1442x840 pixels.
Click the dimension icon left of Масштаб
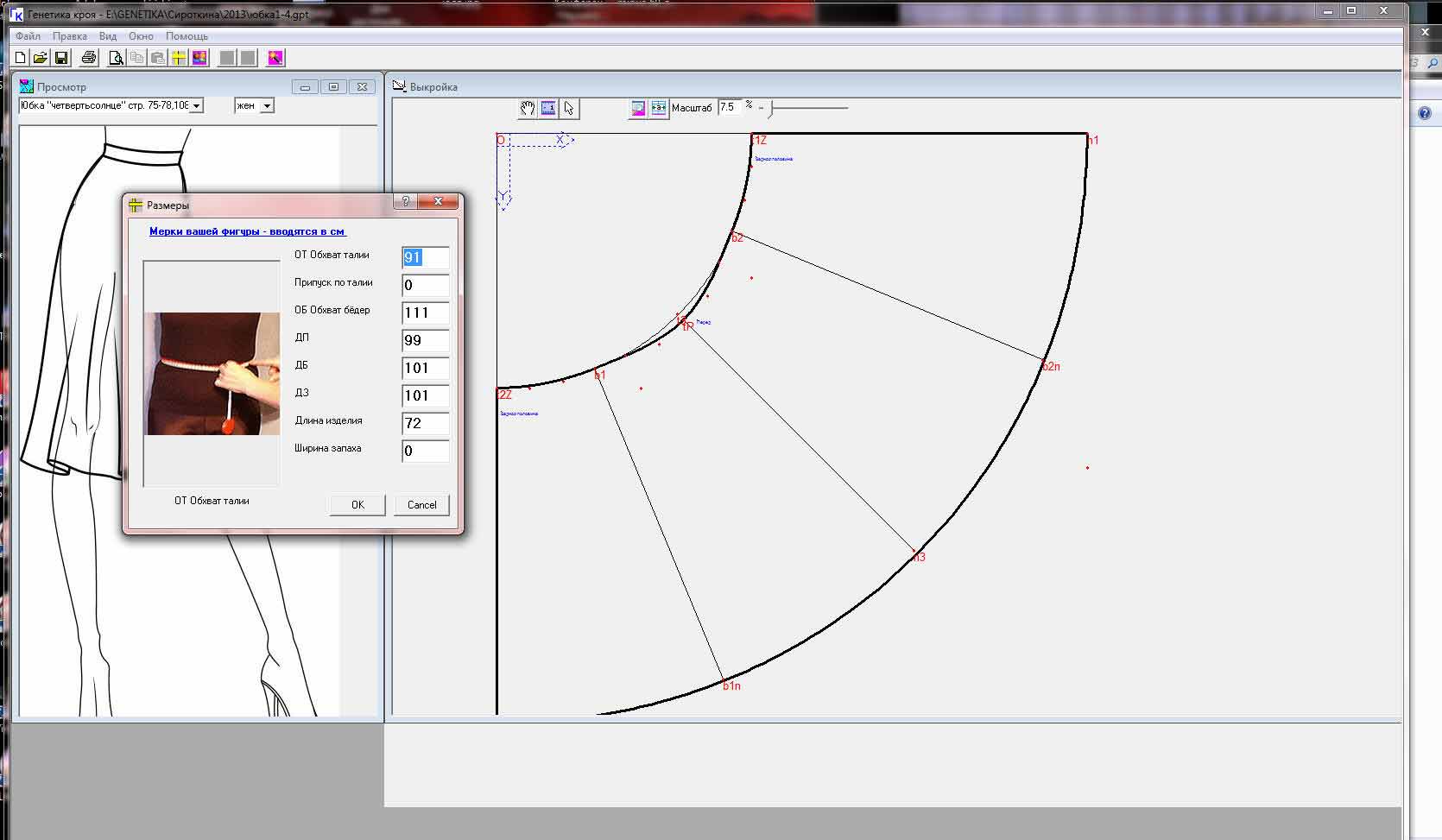pyautogui.click(x=659, y=108)
